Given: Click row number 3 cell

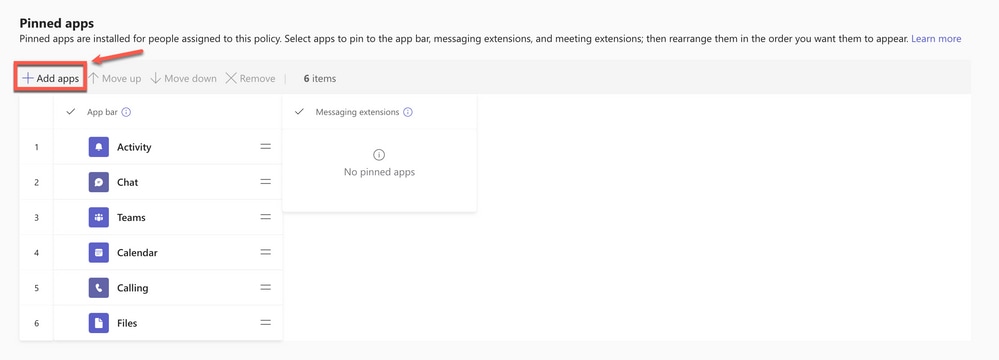Looking at the screenshot, I should [x=36, y=217].
